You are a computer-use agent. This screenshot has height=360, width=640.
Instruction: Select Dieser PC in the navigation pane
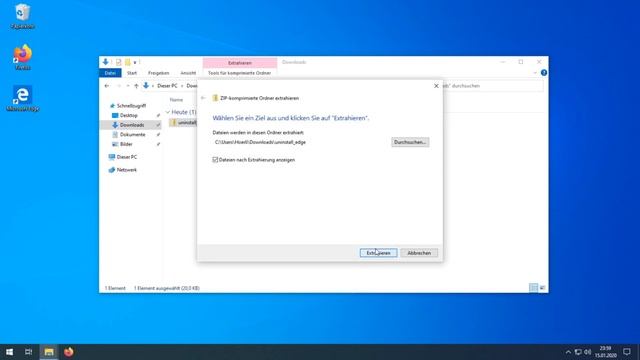coord(127,157)
